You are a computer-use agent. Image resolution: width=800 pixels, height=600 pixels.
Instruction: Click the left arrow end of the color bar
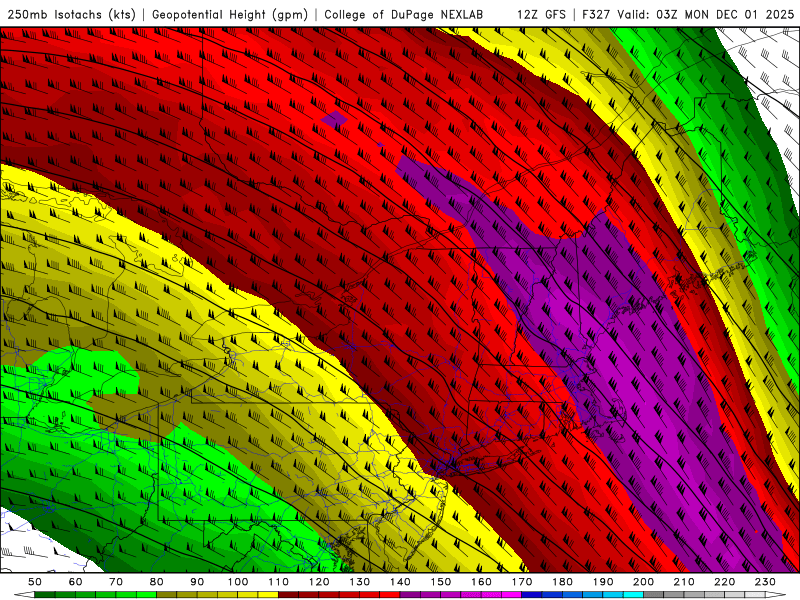[x=24, y=595]
